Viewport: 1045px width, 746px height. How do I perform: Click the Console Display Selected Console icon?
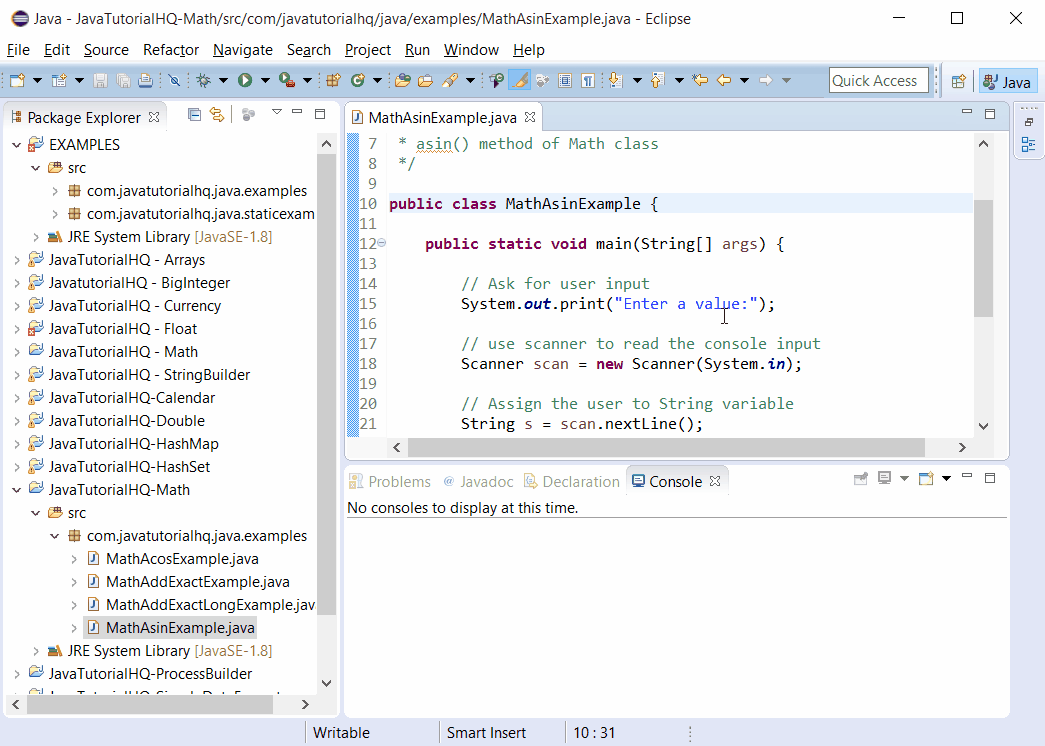(884, 478)
